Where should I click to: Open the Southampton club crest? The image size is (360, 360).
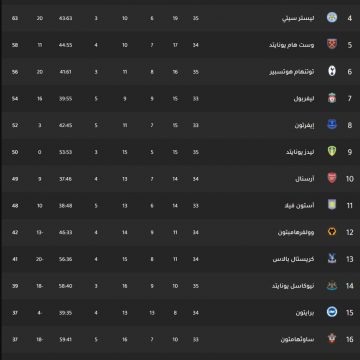pos(332,339)
